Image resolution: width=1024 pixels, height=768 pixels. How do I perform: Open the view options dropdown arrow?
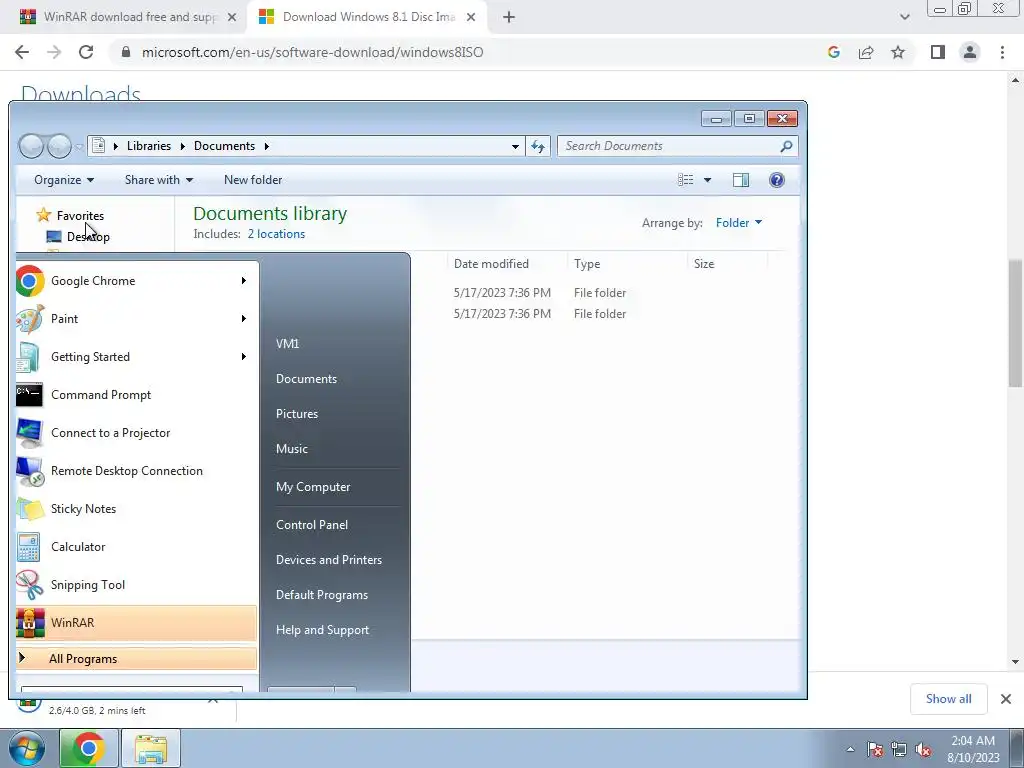point(707,180)
